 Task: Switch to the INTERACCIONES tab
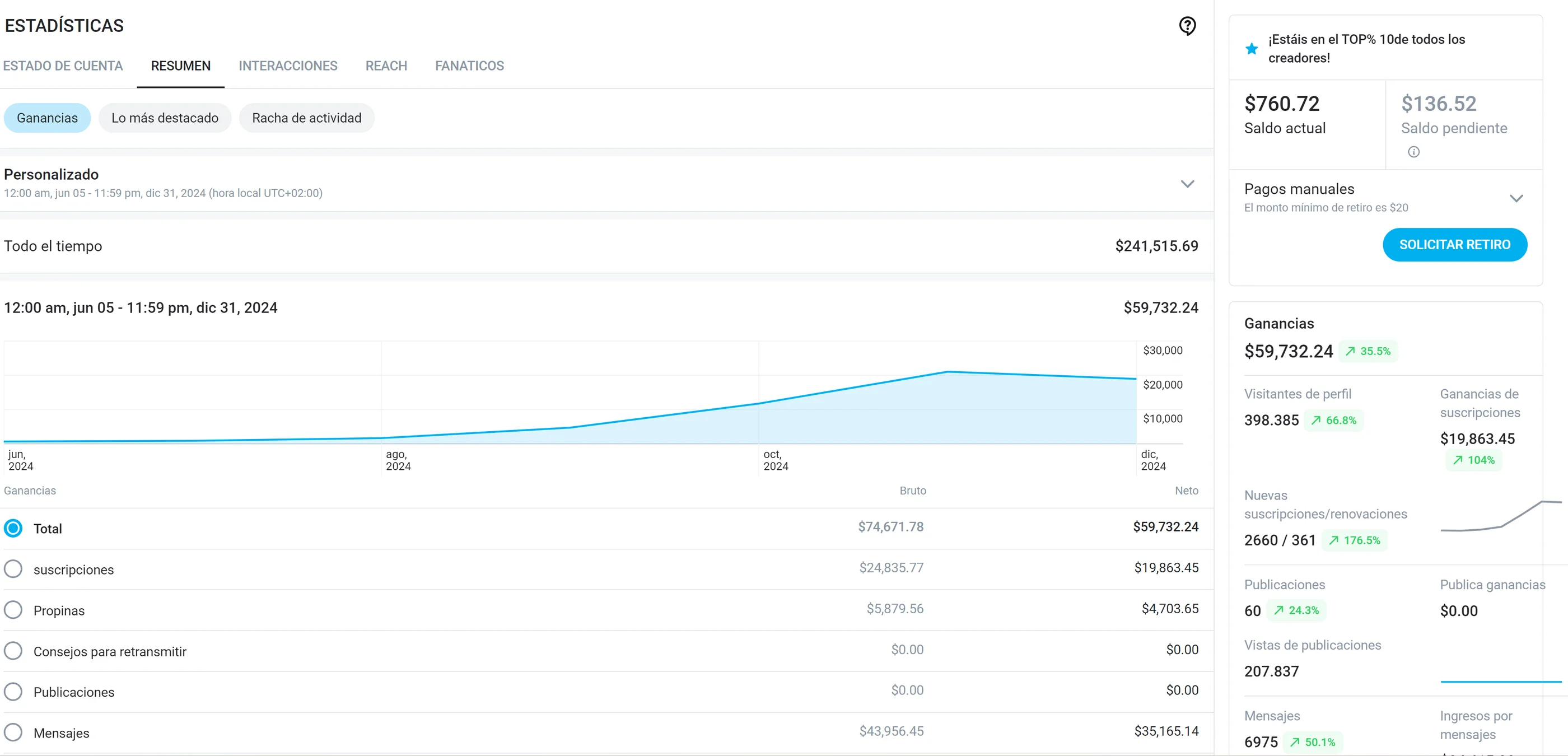click(288, 66)
